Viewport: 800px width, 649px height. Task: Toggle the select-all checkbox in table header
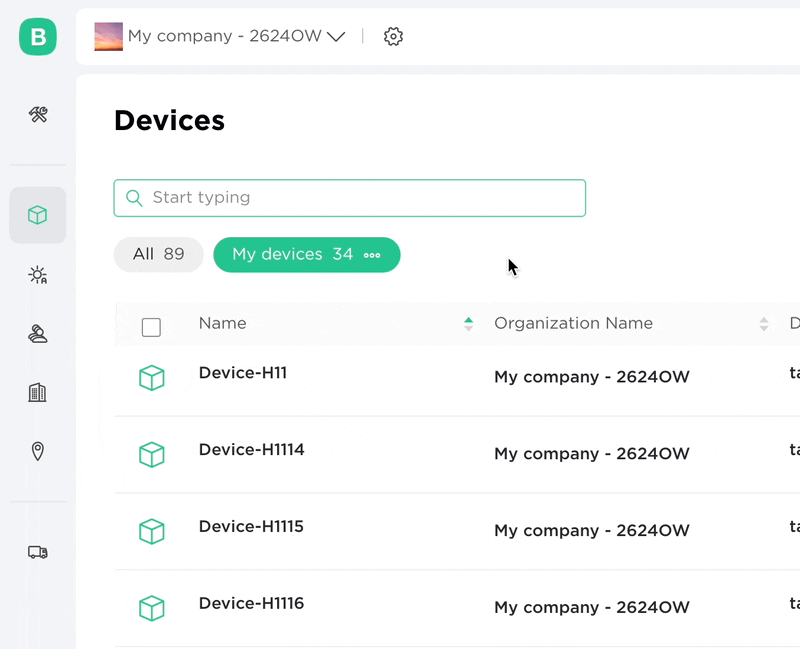point(151,327)
